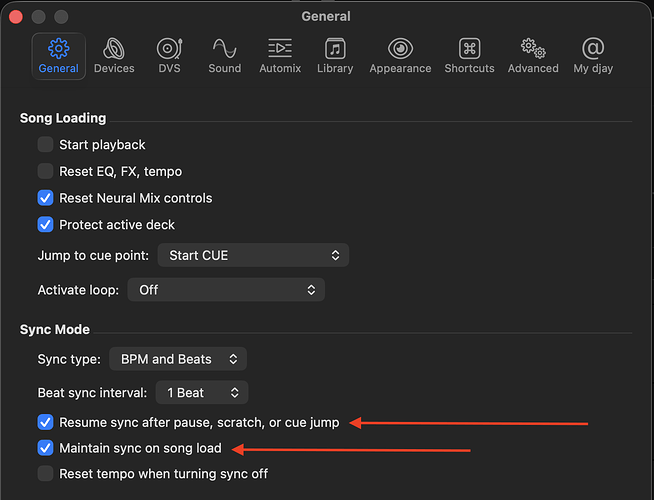Open the My djay account tab
Screen dimensions: 654x500
tap(593, 56)
